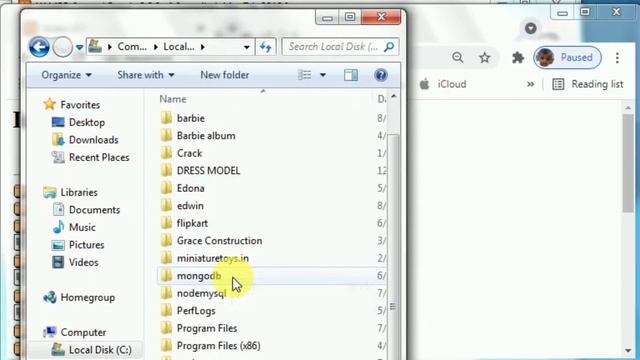Select the Program Files (x86) folder
640x360 pixels.
[218, 346]
